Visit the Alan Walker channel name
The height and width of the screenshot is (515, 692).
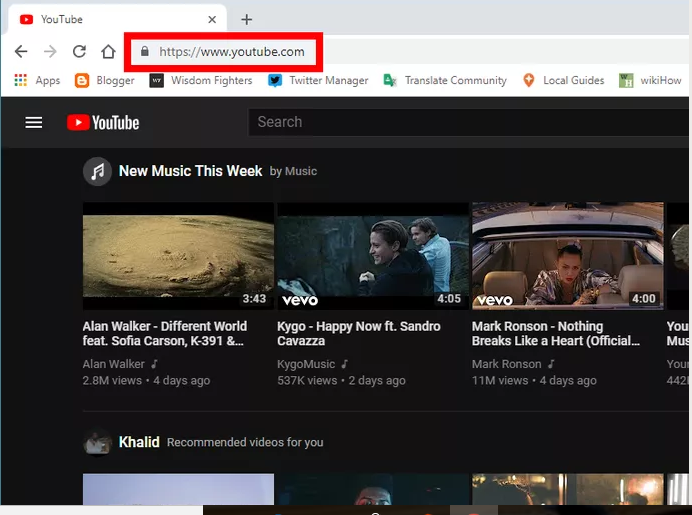coord(113,364)
